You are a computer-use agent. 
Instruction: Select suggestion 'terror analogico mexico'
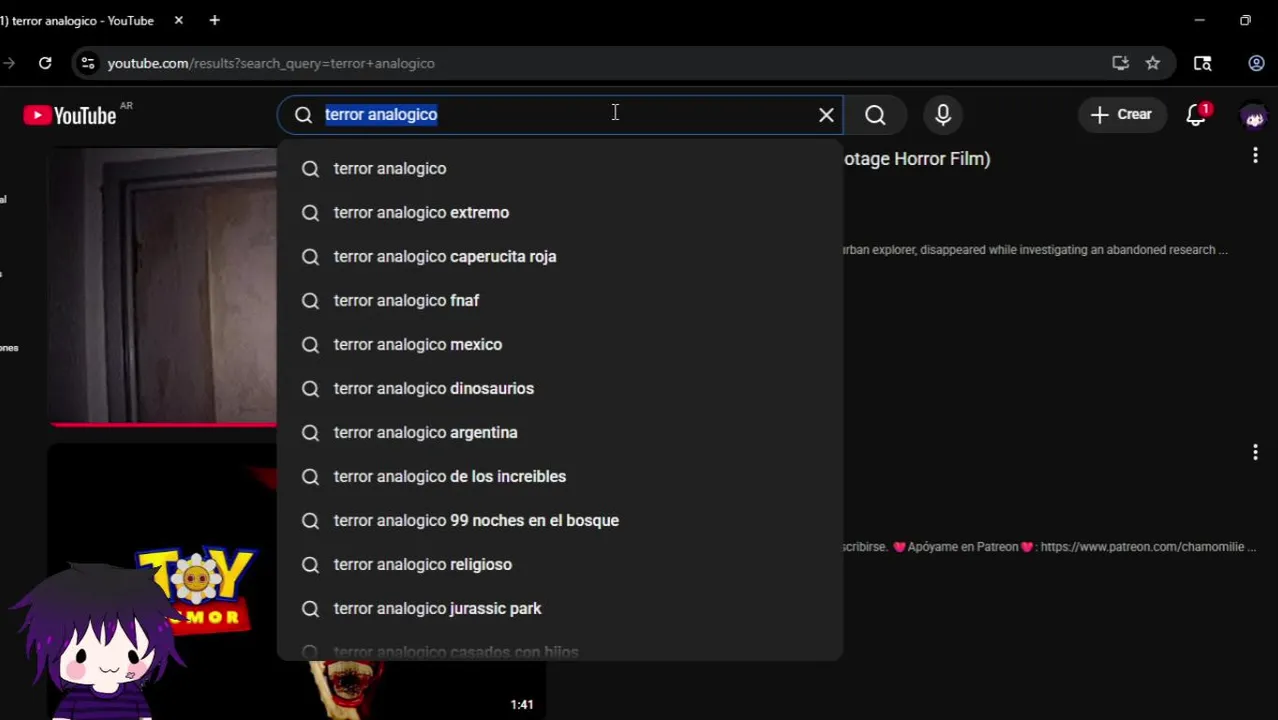[x=560, y=344]
